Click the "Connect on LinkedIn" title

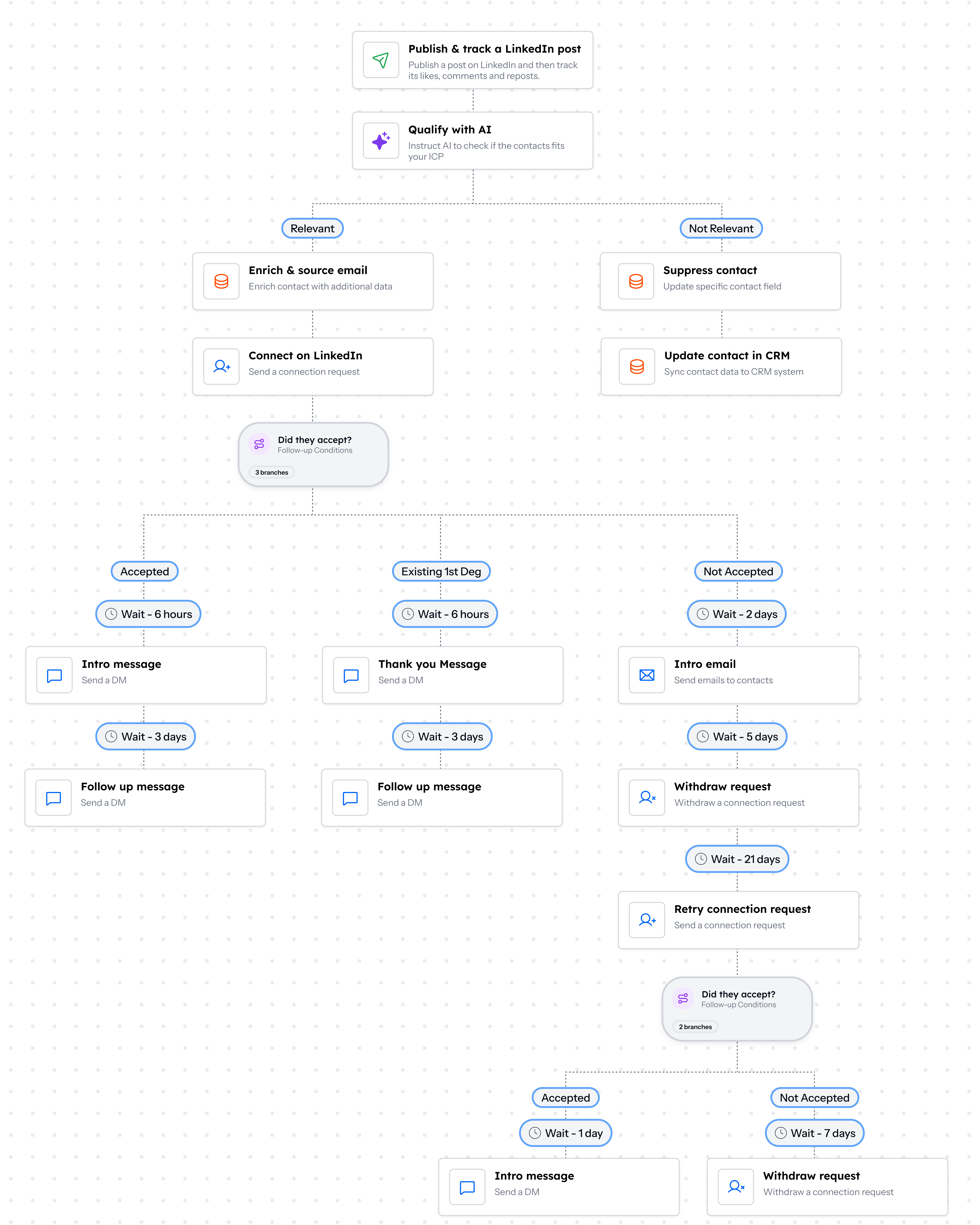pos(305,356)
